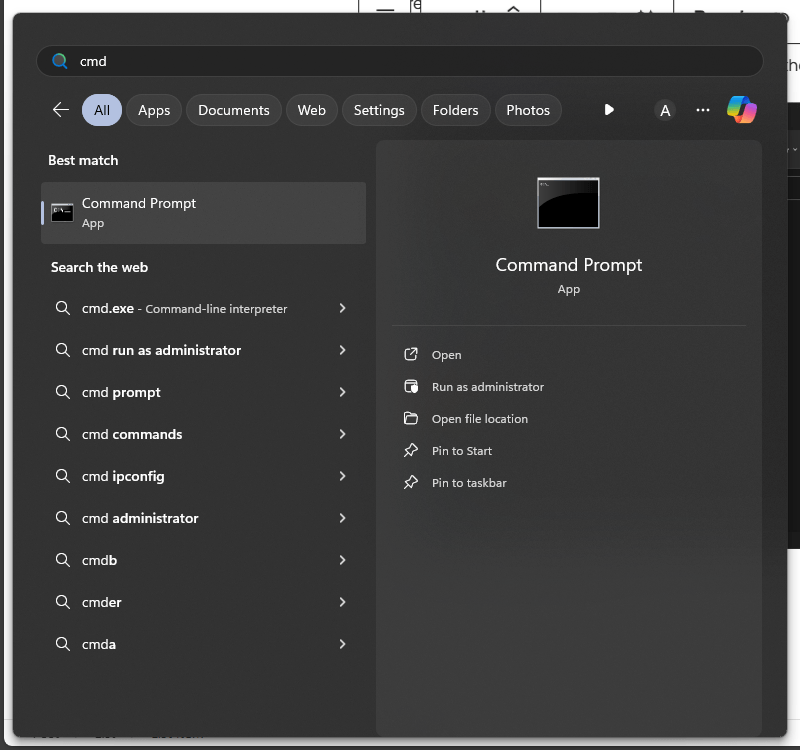The height and width of the screenshot is (750, 800).
Task: Choose Pin to taskbar
Action: [x=469, y=483]
